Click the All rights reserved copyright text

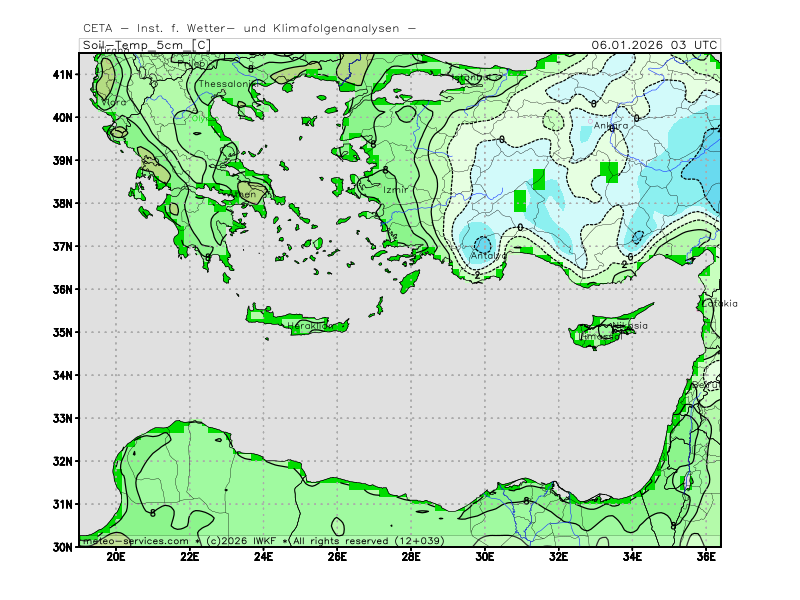[342, 540]
